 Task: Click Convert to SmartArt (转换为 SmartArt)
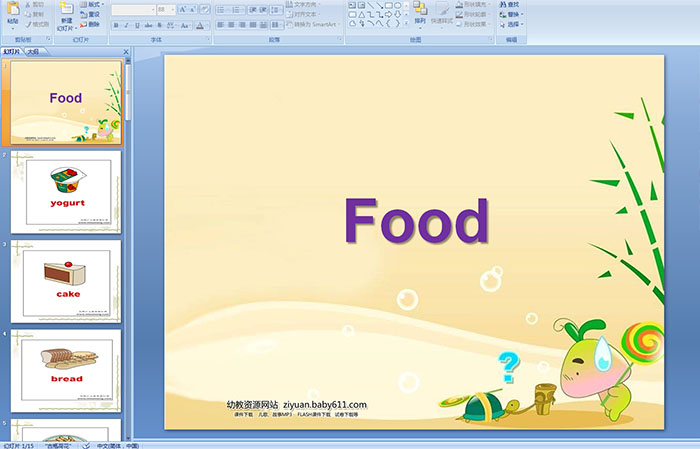[x=313, y=24]
